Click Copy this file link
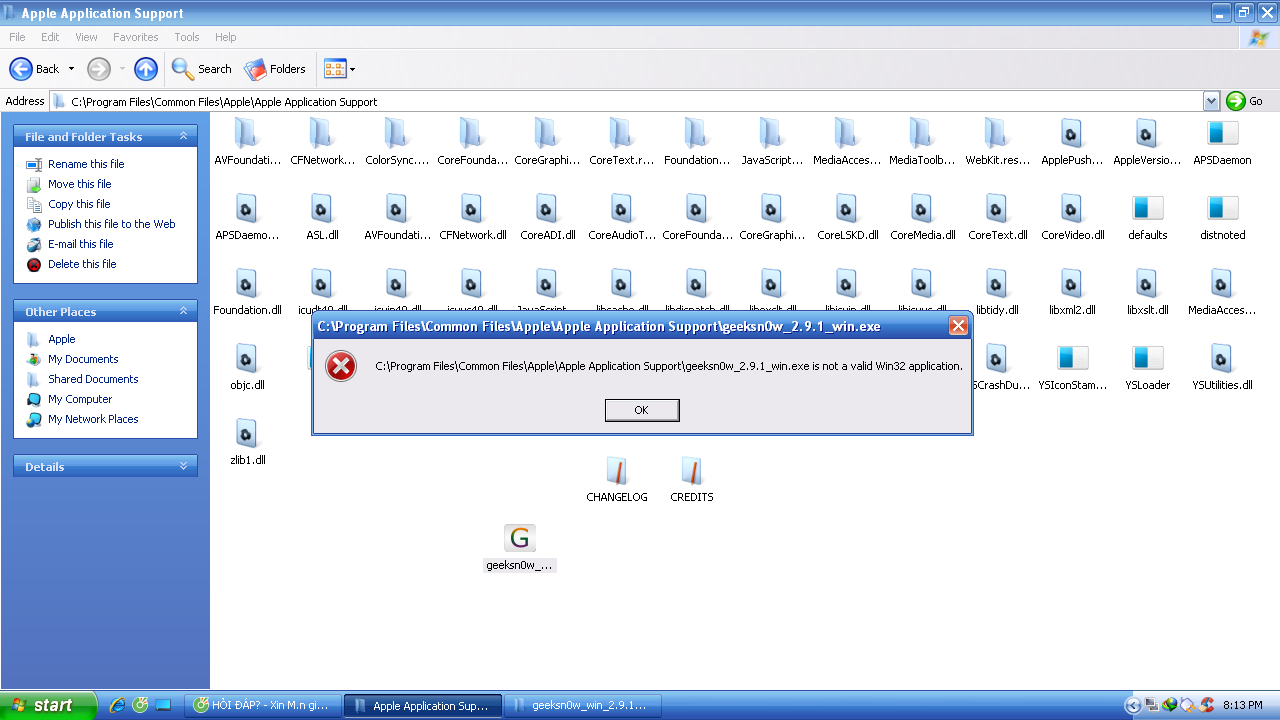The width and height of the screenshot is (1280, 720). tap(79, 204)
